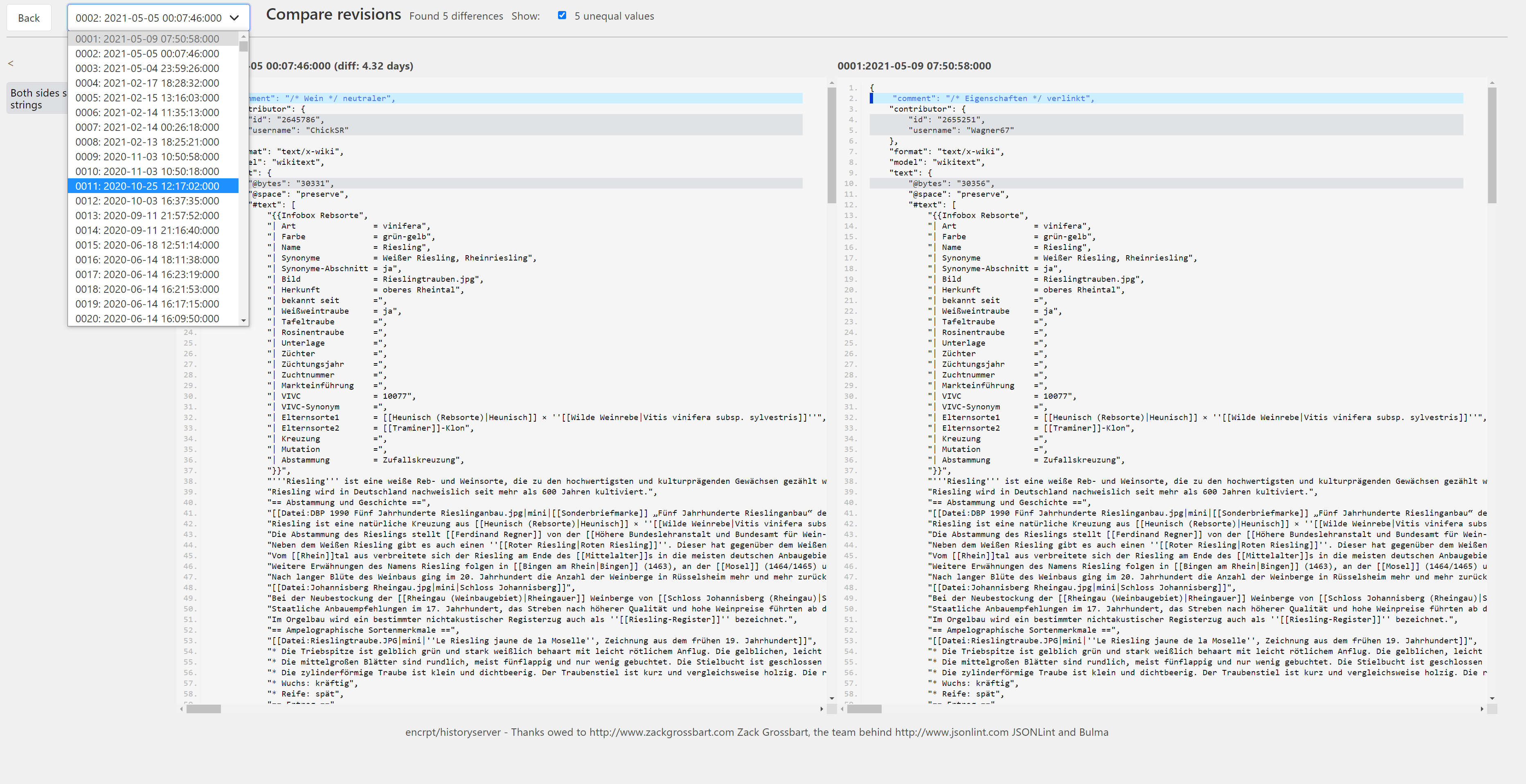
Task: Choose revision 0007: 2021-02-14 00:26:18:000
Action: point(153,127)
